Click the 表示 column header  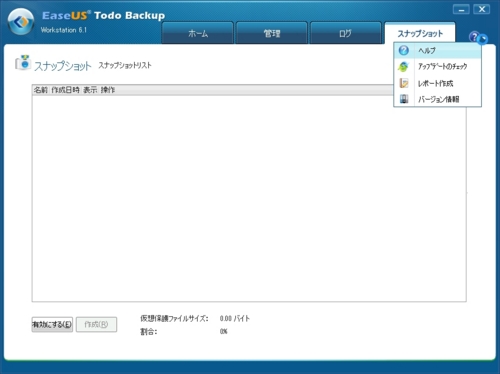tap(90, 90)
